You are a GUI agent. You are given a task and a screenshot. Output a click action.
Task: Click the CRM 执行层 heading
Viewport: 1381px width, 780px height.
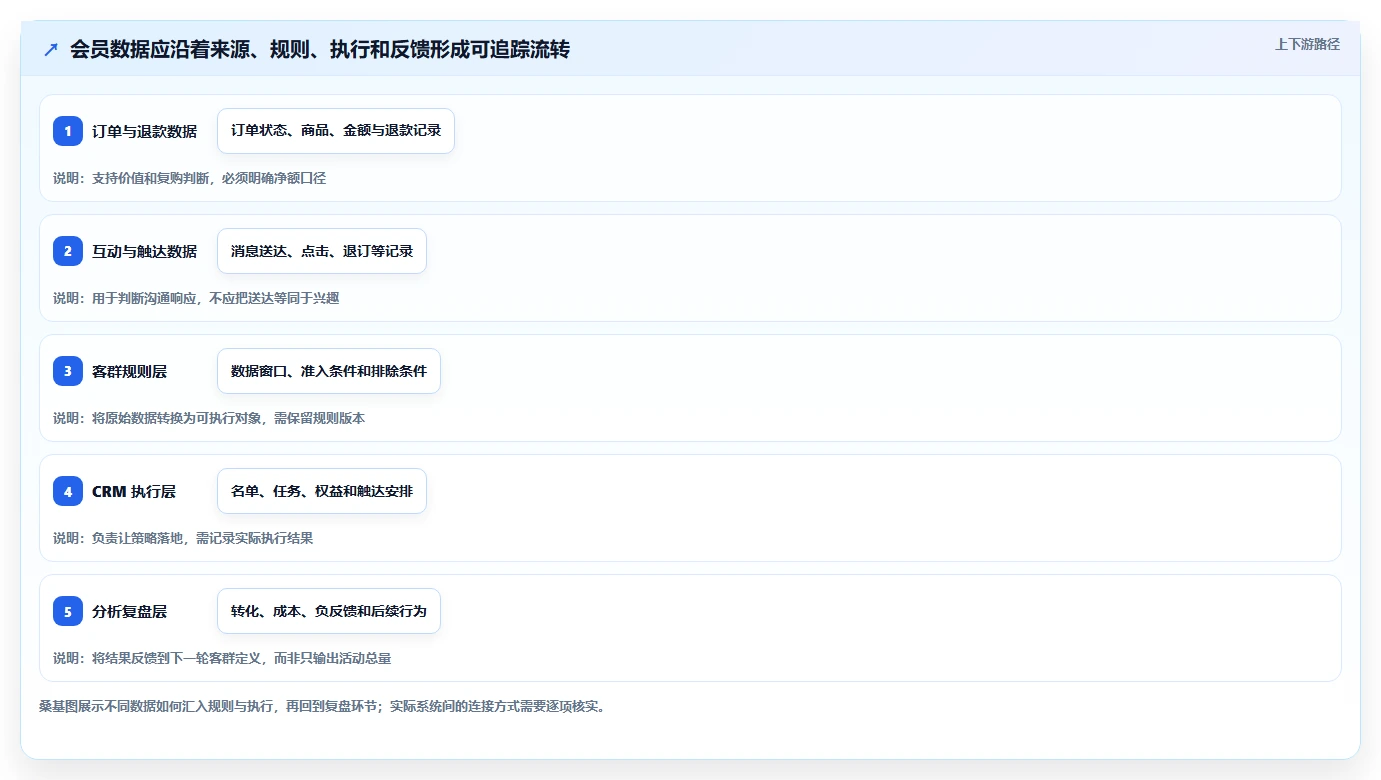click(134, 491)
